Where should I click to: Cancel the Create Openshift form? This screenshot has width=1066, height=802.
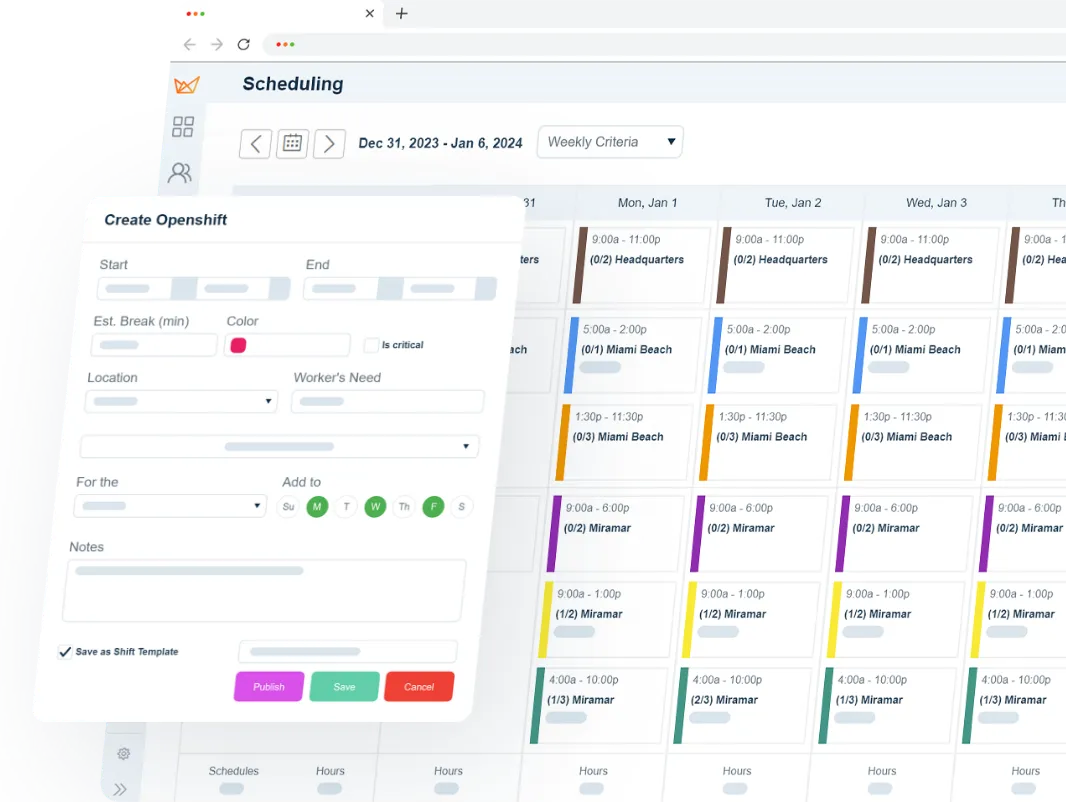coord(419,687)
